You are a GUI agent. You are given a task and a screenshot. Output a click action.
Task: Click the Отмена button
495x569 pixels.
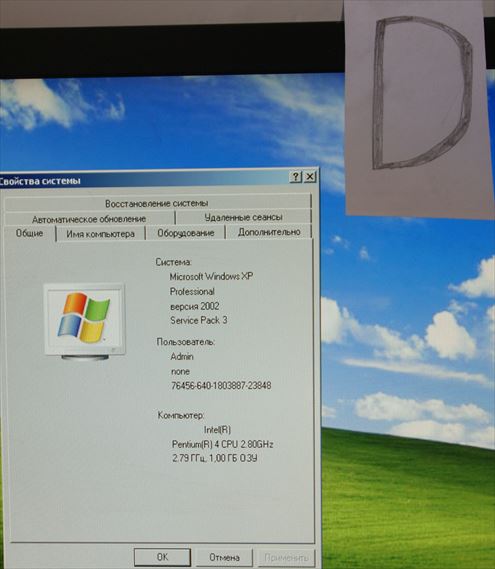pos(224,557)
